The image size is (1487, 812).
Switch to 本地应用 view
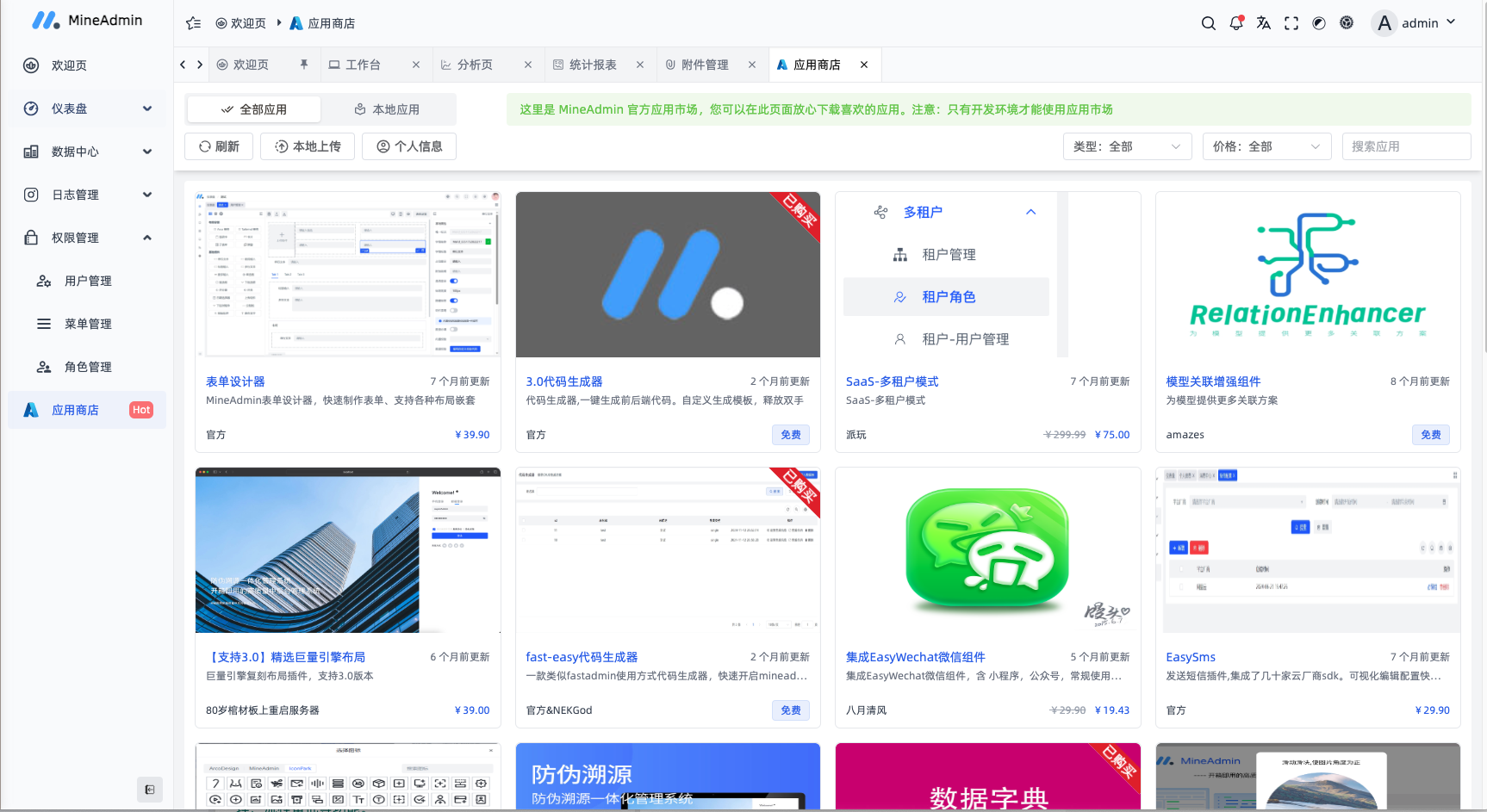point(388,108)
